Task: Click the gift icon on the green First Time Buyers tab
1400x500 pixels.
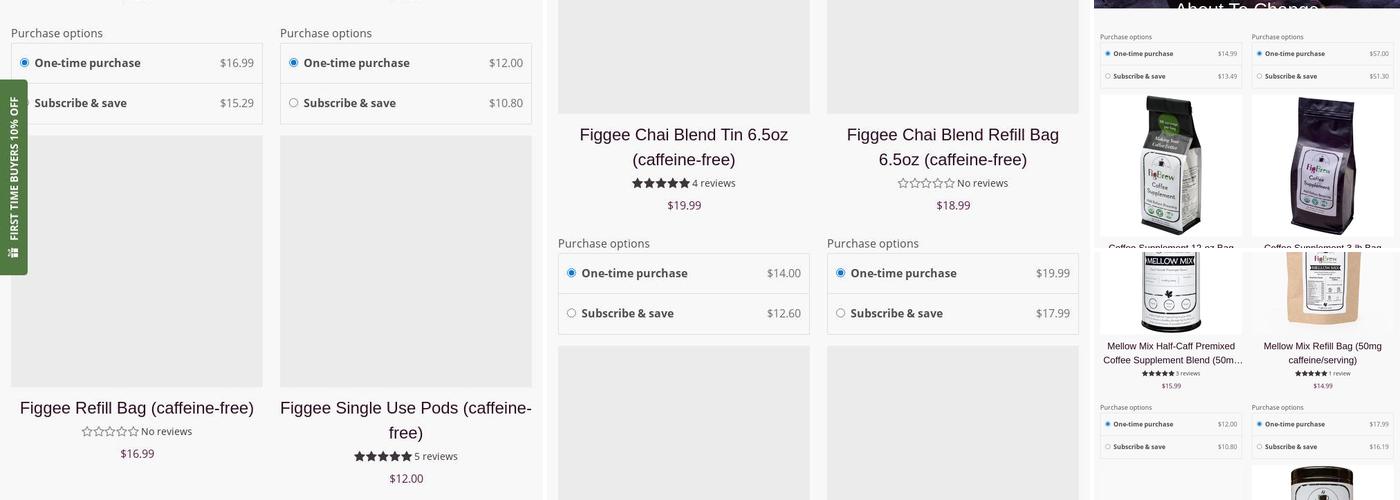Action: pyautogui.click(x=14, y=253)
